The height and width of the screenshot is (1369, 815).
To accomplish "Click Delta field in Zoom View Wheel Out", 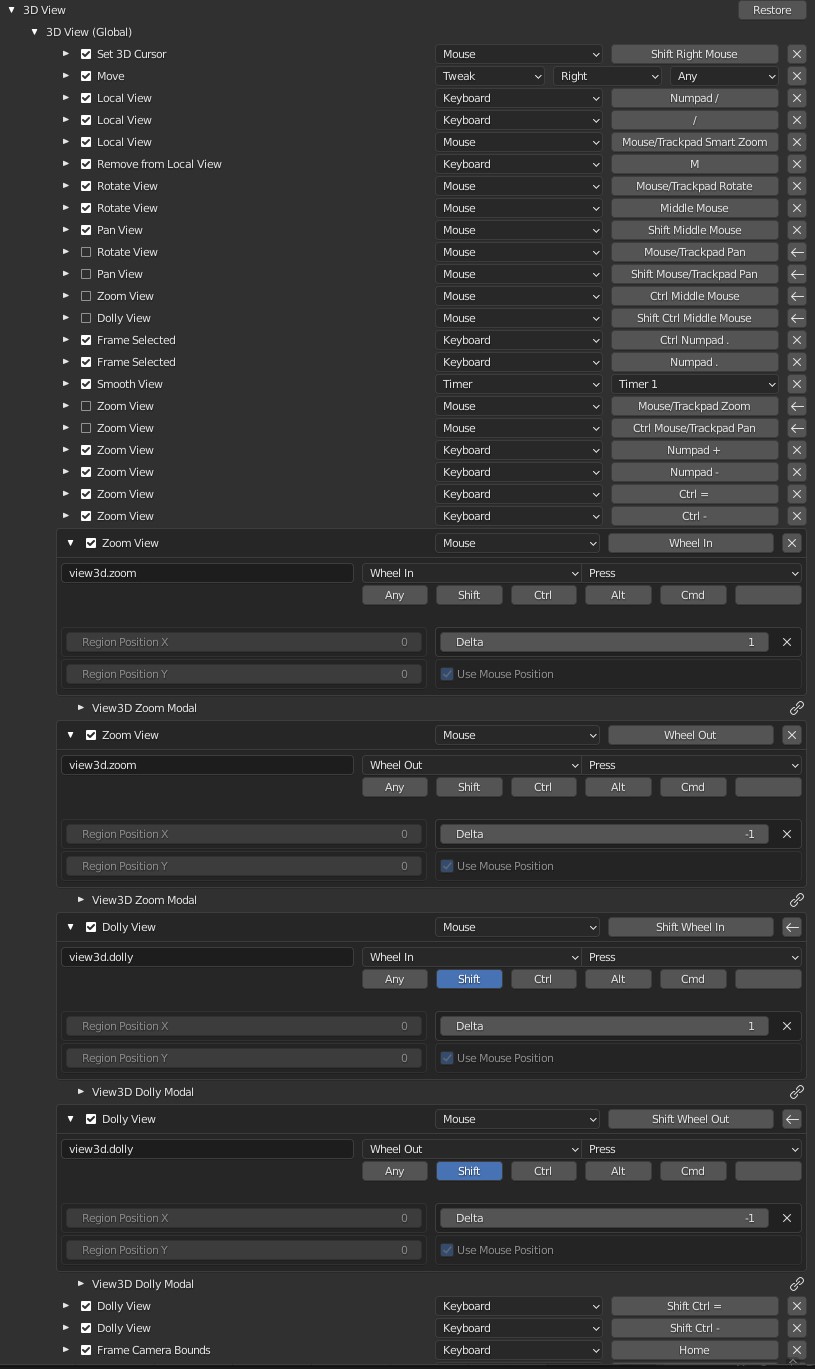I will click(x=605, y=834).
